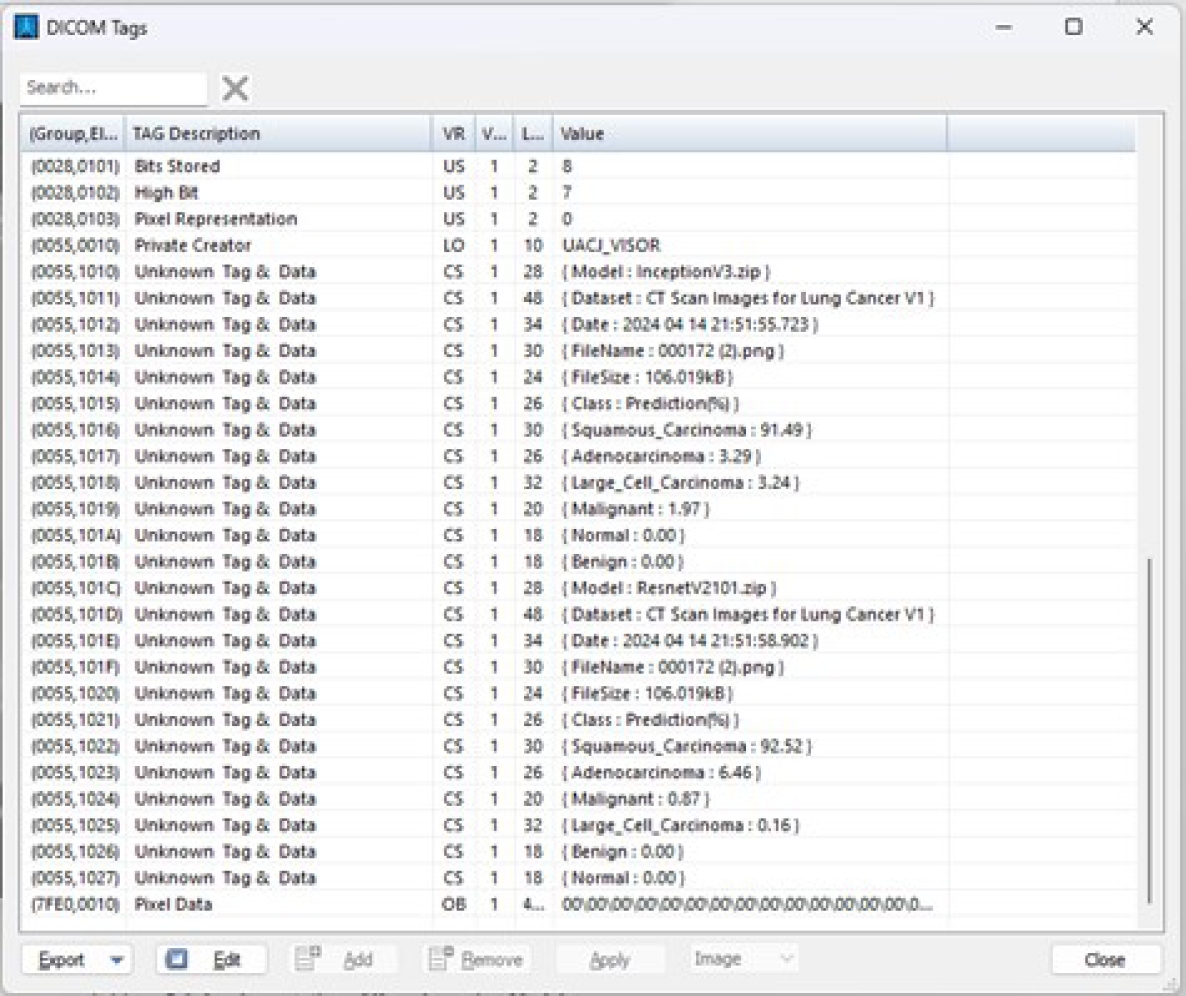Viewport: 1186px width, 996px height.
Task: Click the Apply button
Action: coord(609,960)
